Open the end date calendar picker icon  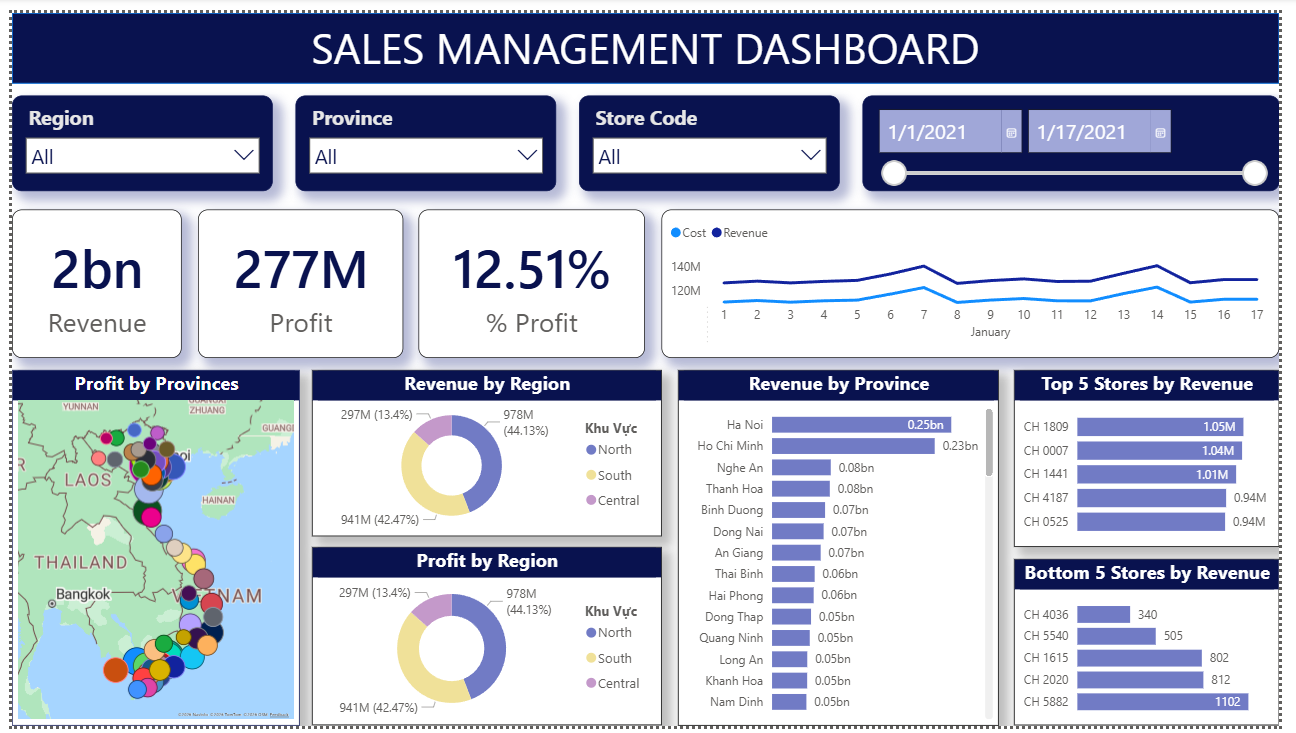(x=1160, y=132)
